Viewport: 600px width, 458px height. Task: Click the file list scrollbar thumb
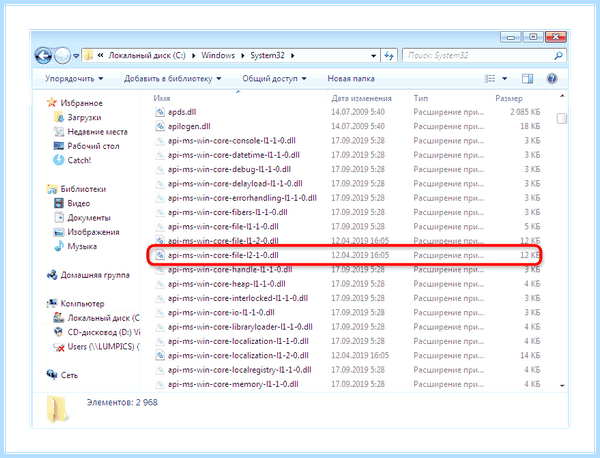pyautogui.click(x=562, y=119)
